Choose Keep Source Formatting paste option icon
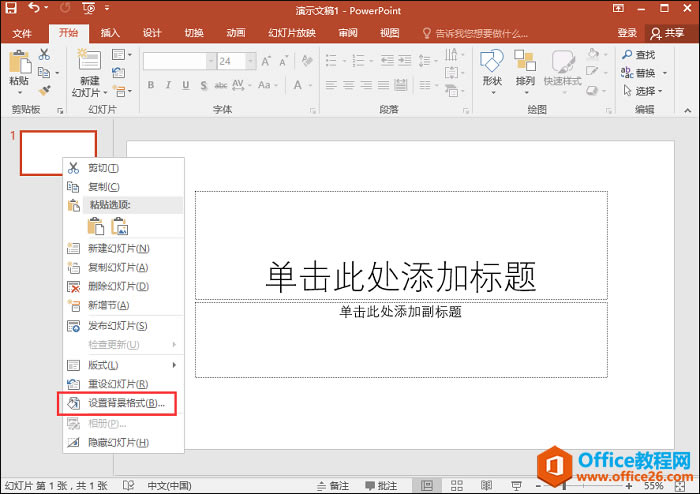Screen dimensions: 700x494 point(96,226)
